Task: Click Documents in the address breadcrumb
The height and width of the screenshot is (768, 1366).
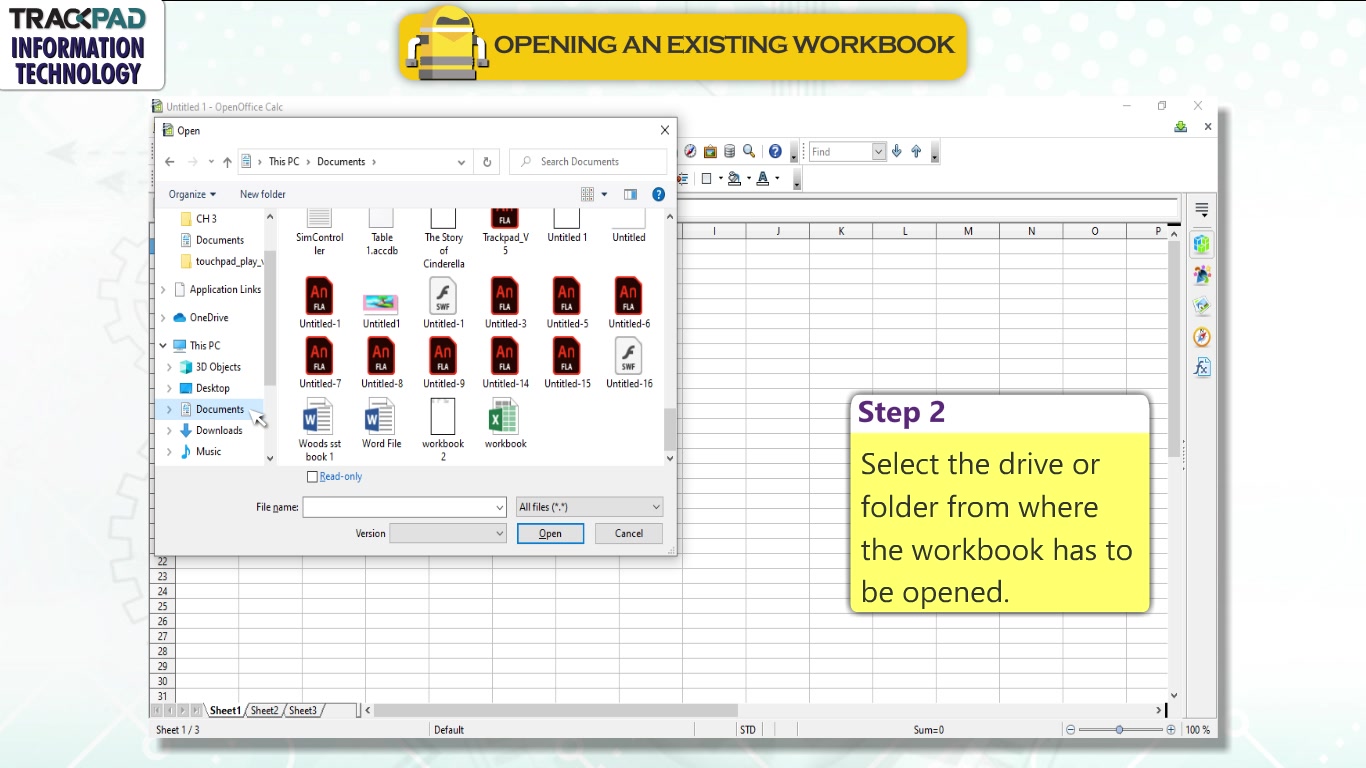Action: [341, 162]
